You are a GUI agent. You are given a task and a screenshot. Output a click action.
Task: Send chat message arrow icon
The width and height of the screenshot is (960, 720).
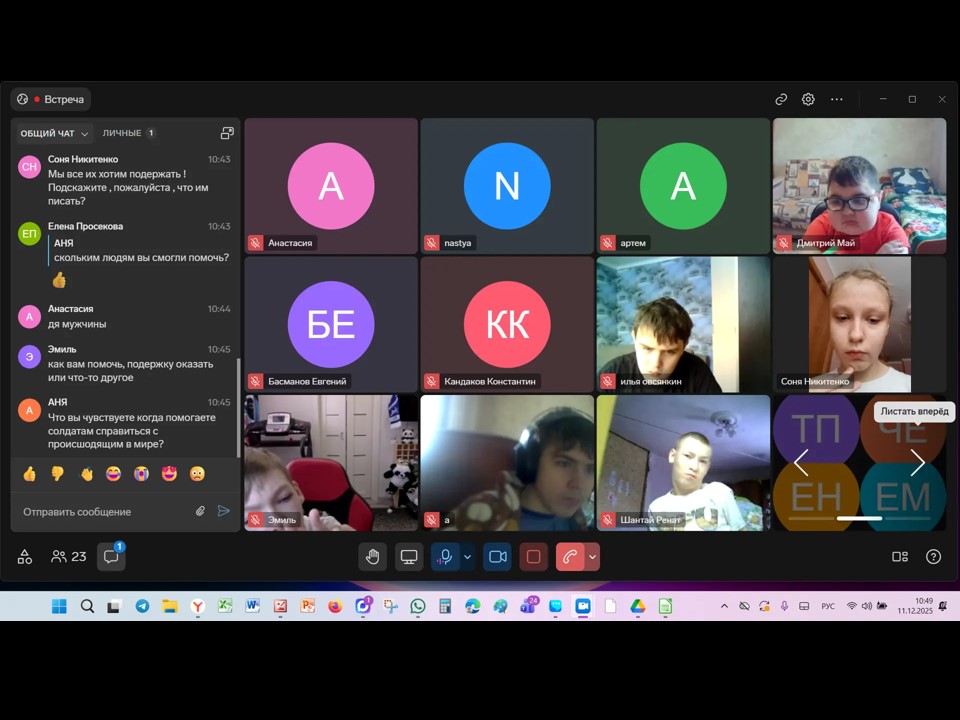coord(223,511)
